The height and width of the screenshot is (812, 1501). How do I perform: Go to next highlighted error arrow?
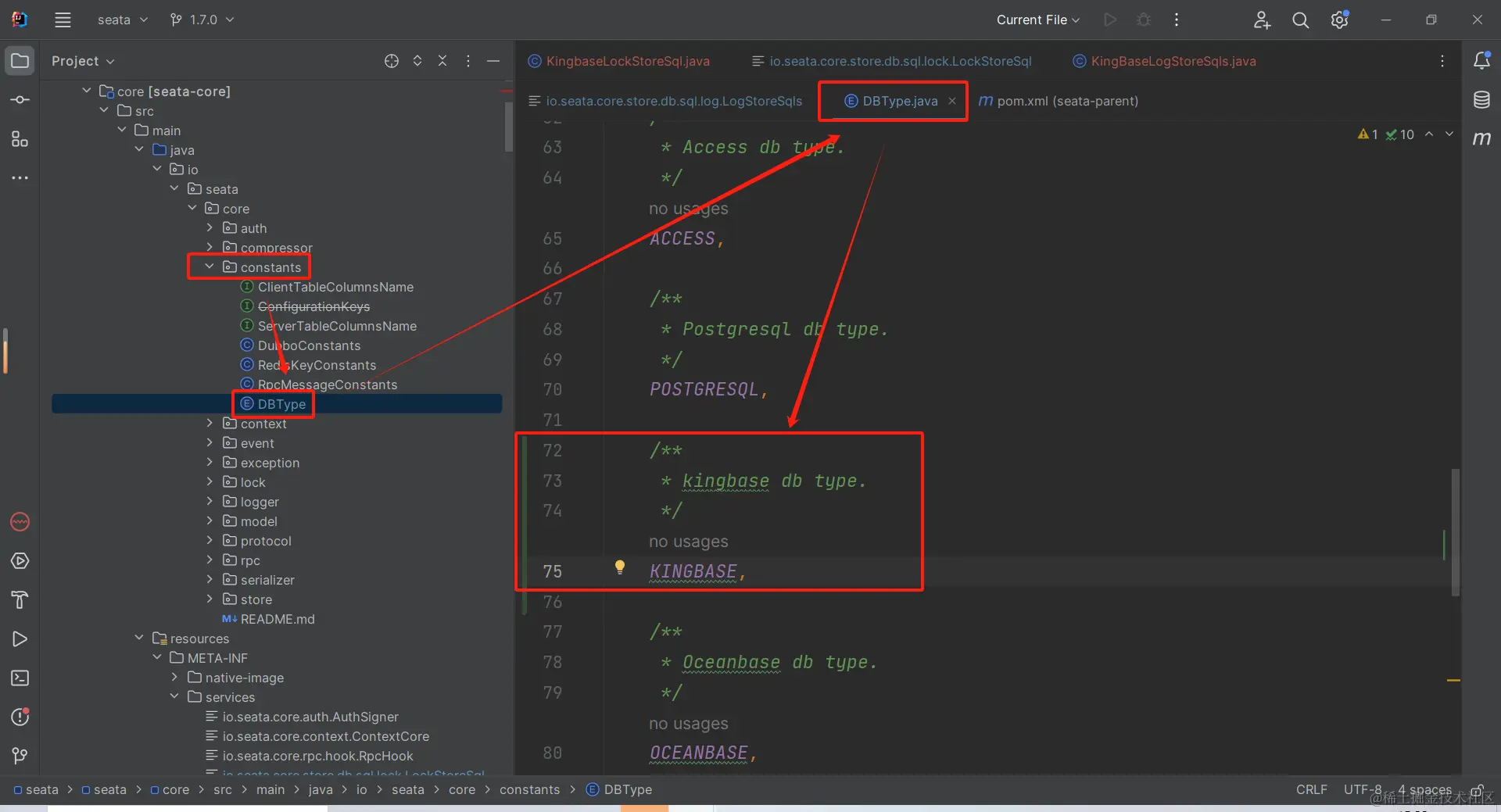(1449, 134)
